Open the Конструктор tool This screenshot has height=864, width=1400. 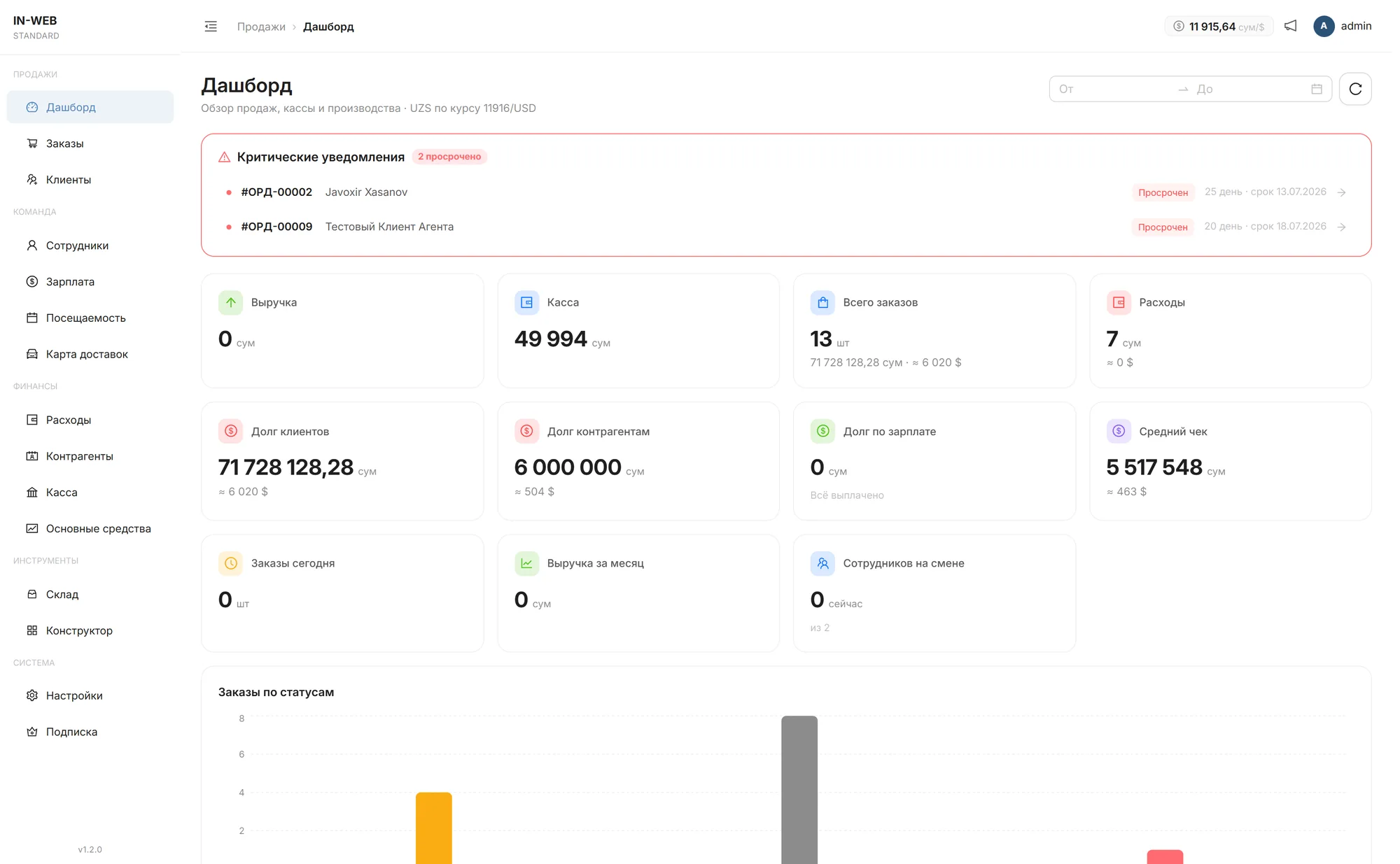(90, 630)
